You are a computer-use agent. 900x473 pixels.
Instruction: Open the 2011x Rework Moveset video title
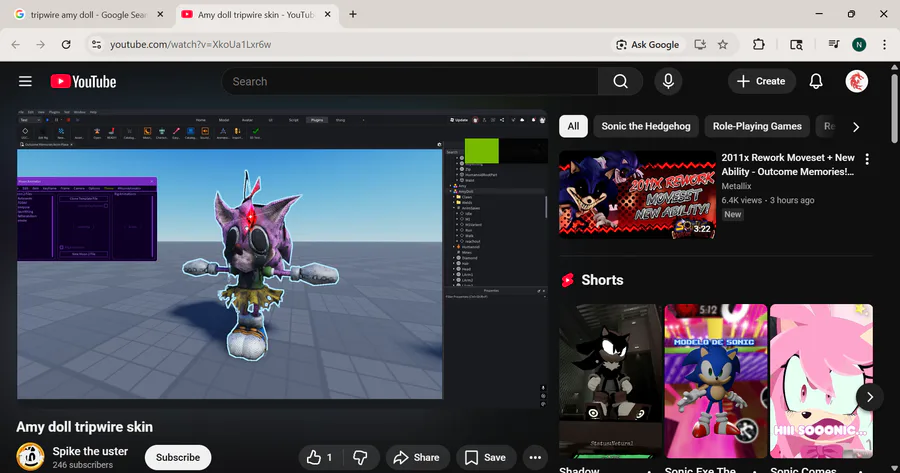(x=788, y=165)
